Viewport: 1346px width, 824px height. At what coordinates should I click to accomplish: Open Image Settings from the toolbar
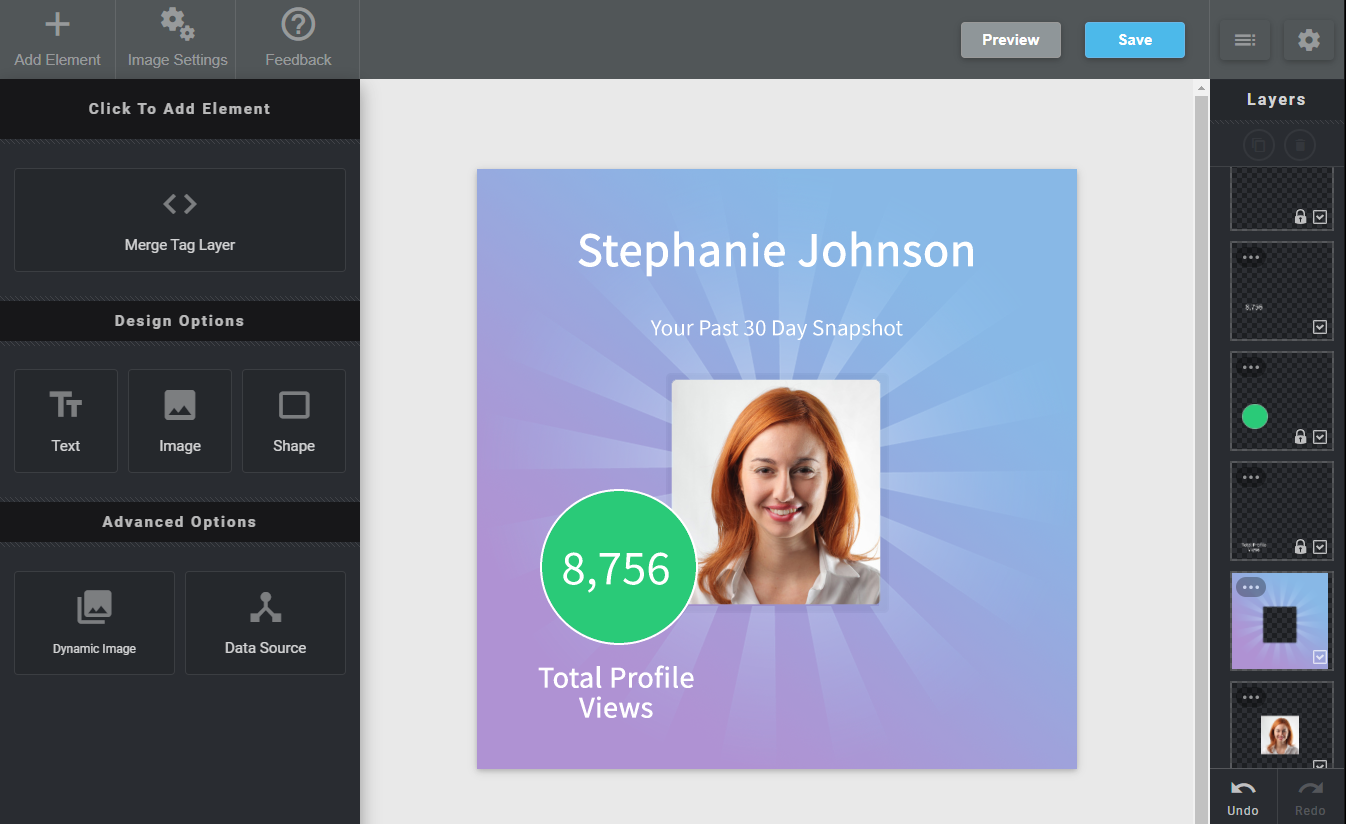177,39
